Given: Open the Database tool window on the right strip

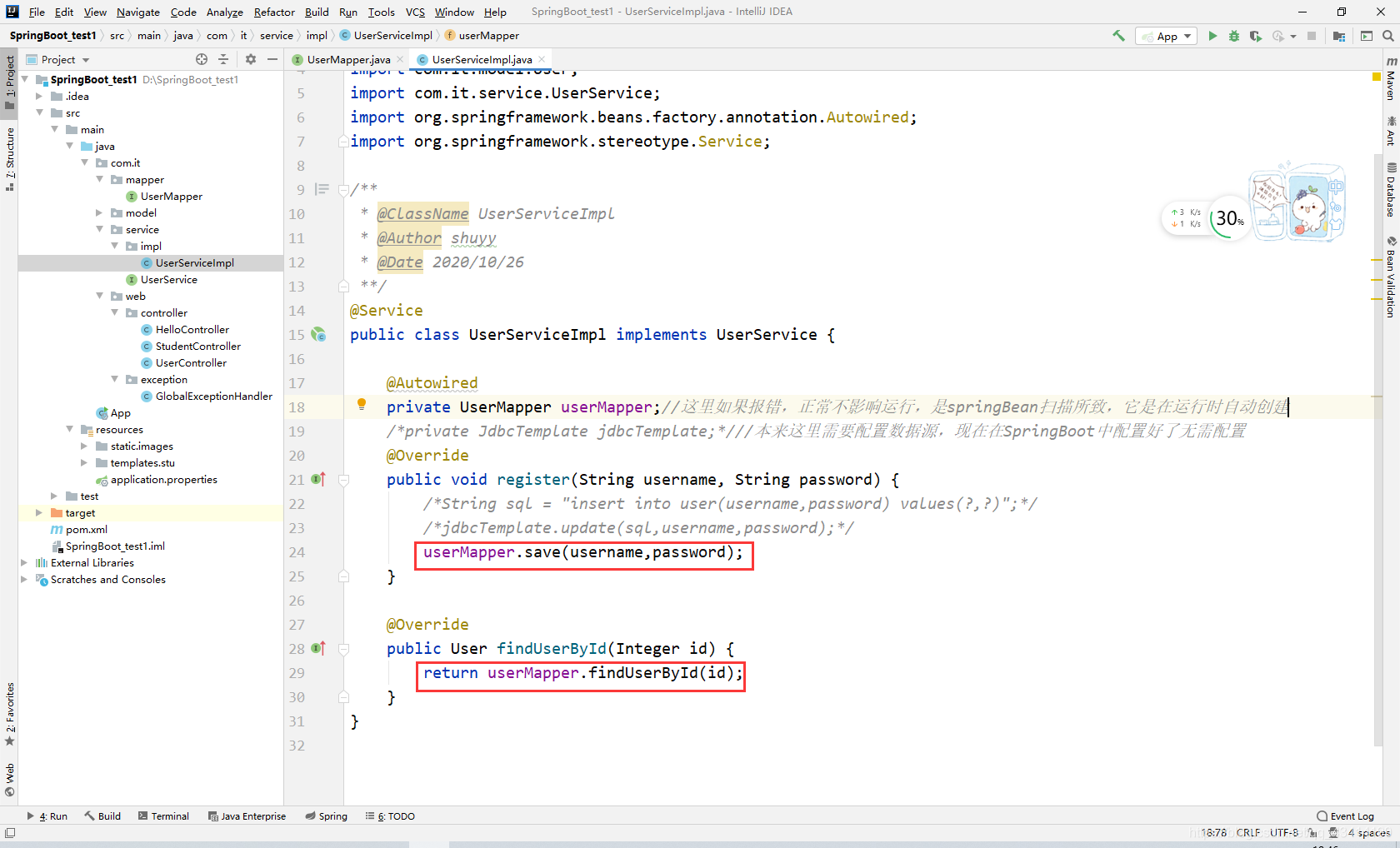Looking at the screenshot, I should pyautogui.click(x=1391, y=189).
